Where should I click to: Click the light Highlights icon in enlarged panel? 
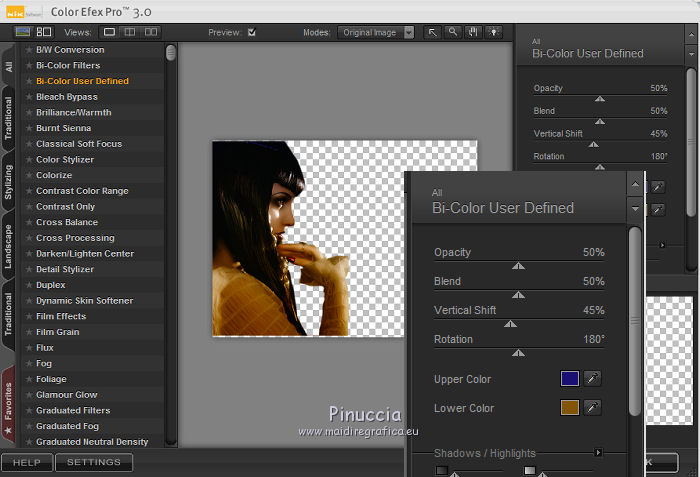click(x=530, y=470)
